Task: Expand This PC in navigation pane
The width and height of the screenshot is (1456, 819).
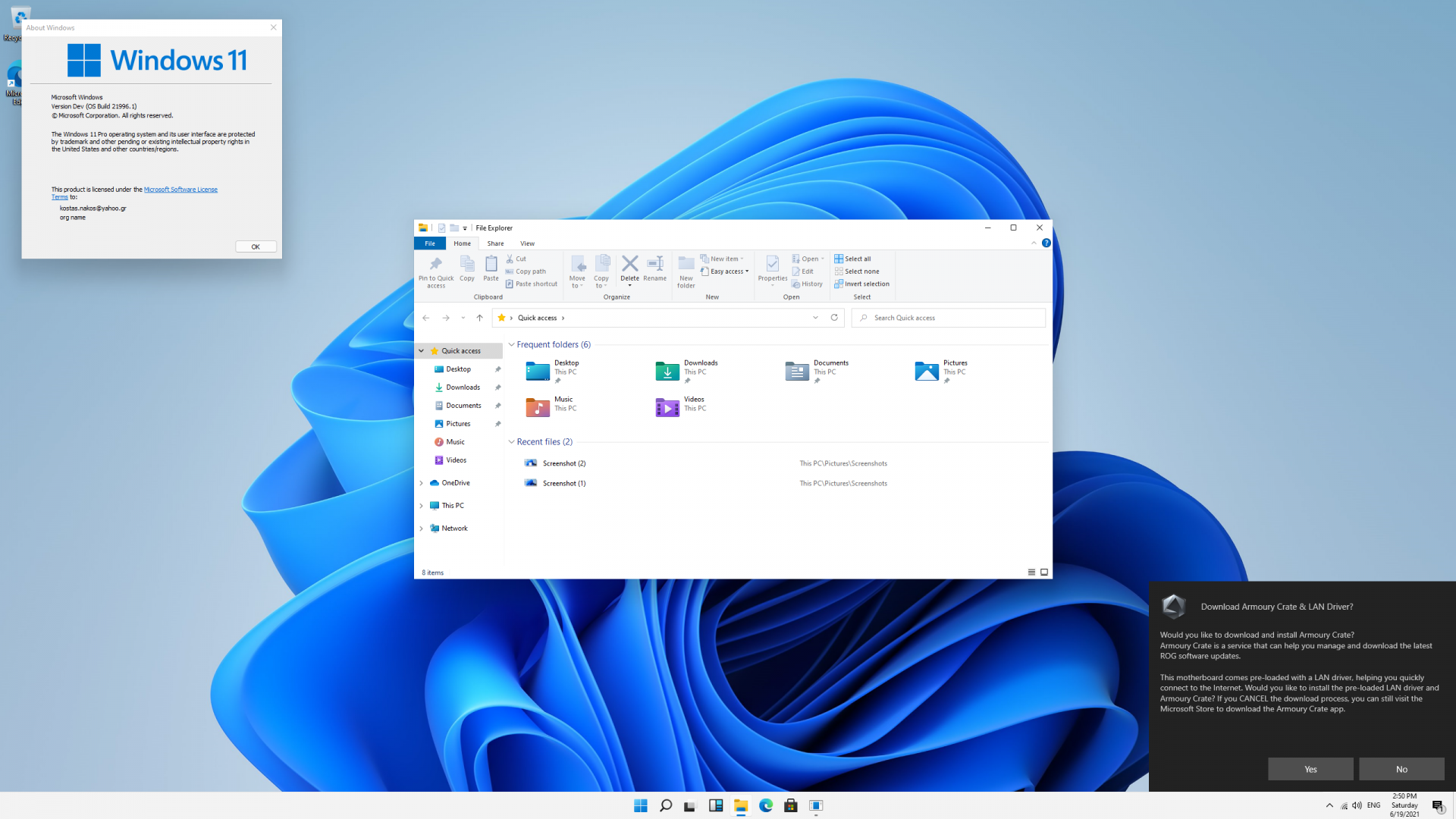Action: click(x=422, y=506)
